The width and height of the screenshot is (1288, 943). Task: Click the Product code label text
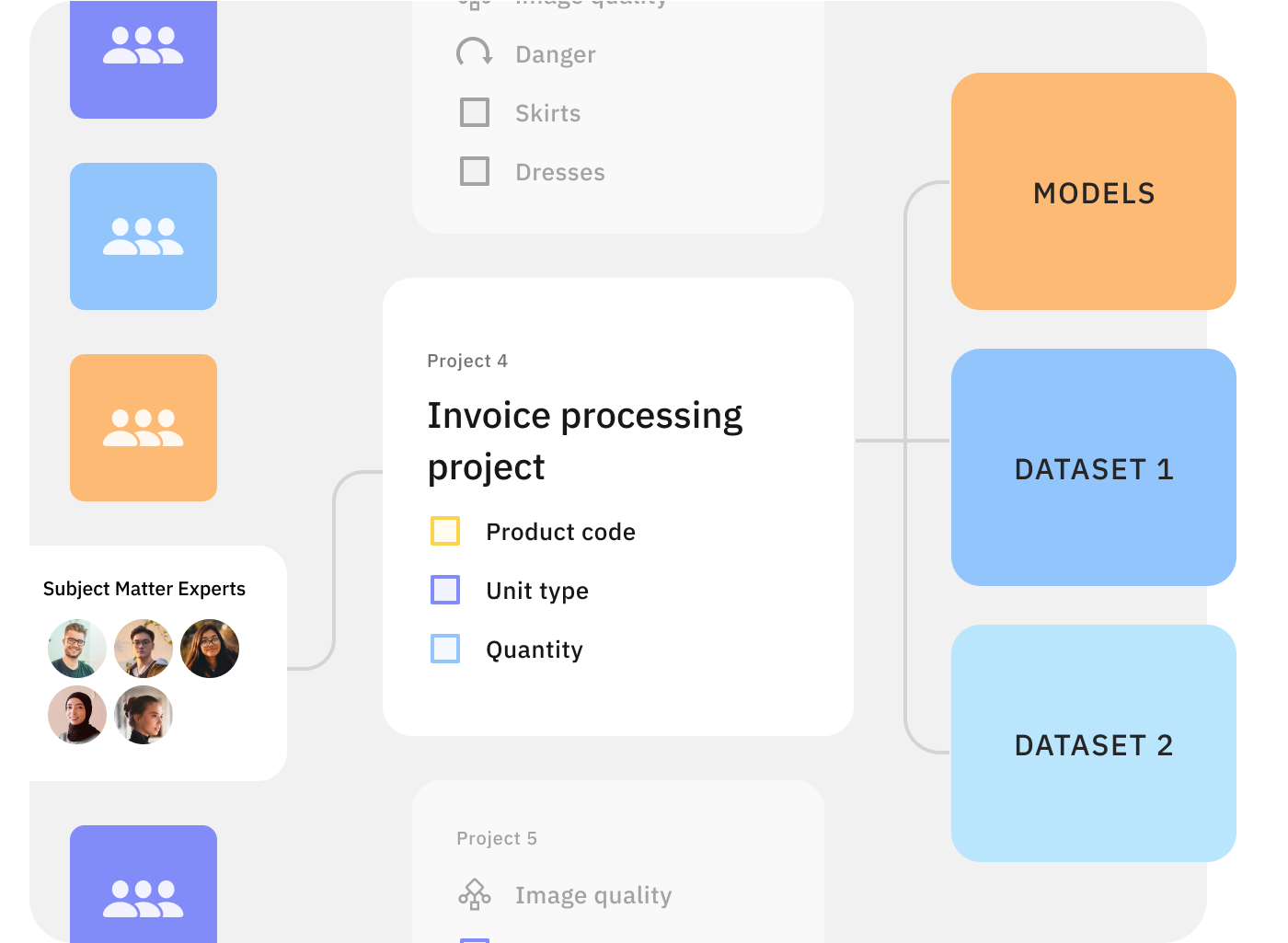pyautogui.click(x=561, y=532)
